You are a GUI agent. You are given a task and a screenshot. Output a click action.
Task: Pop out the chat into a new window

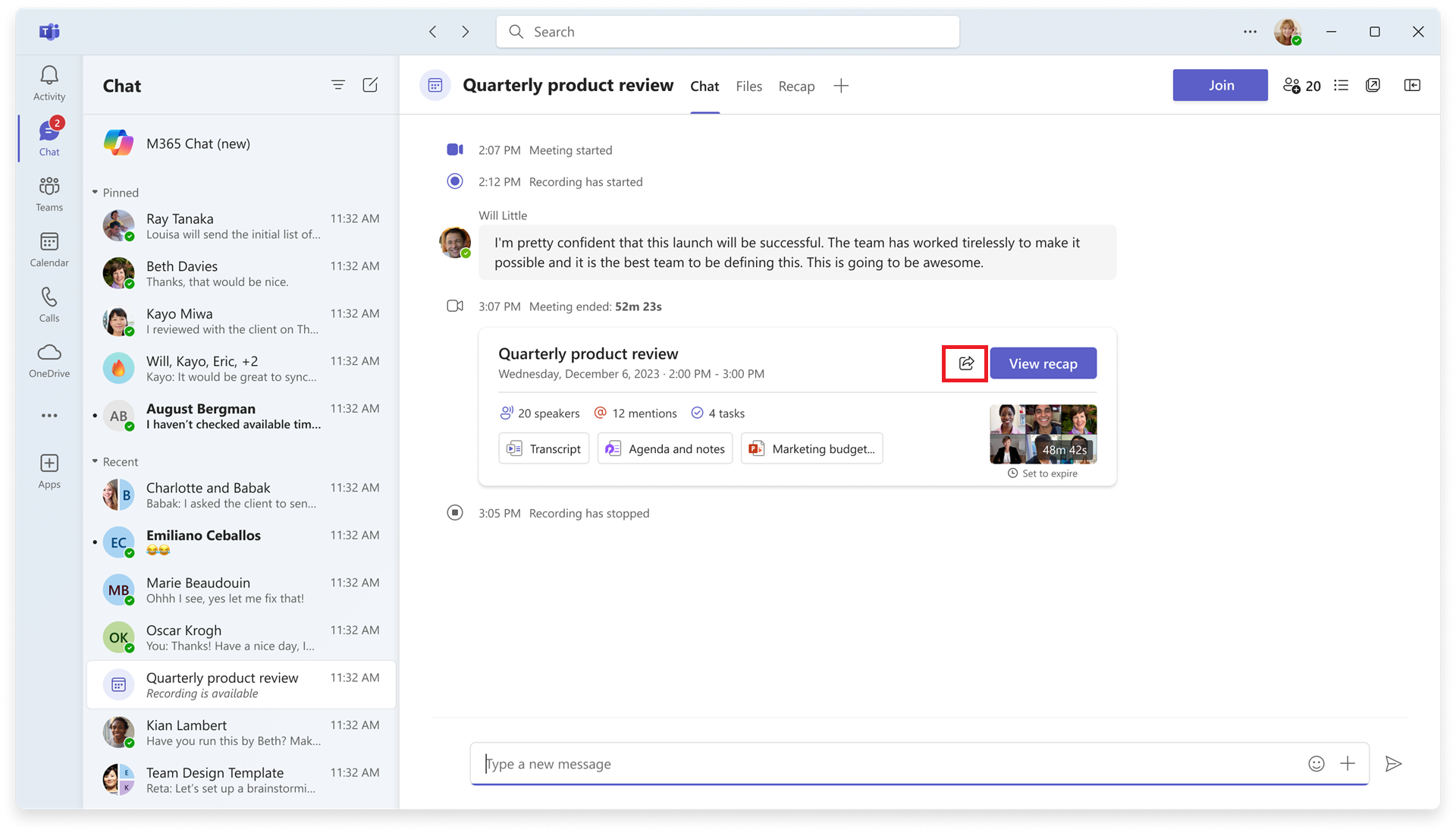point(1373,85)
